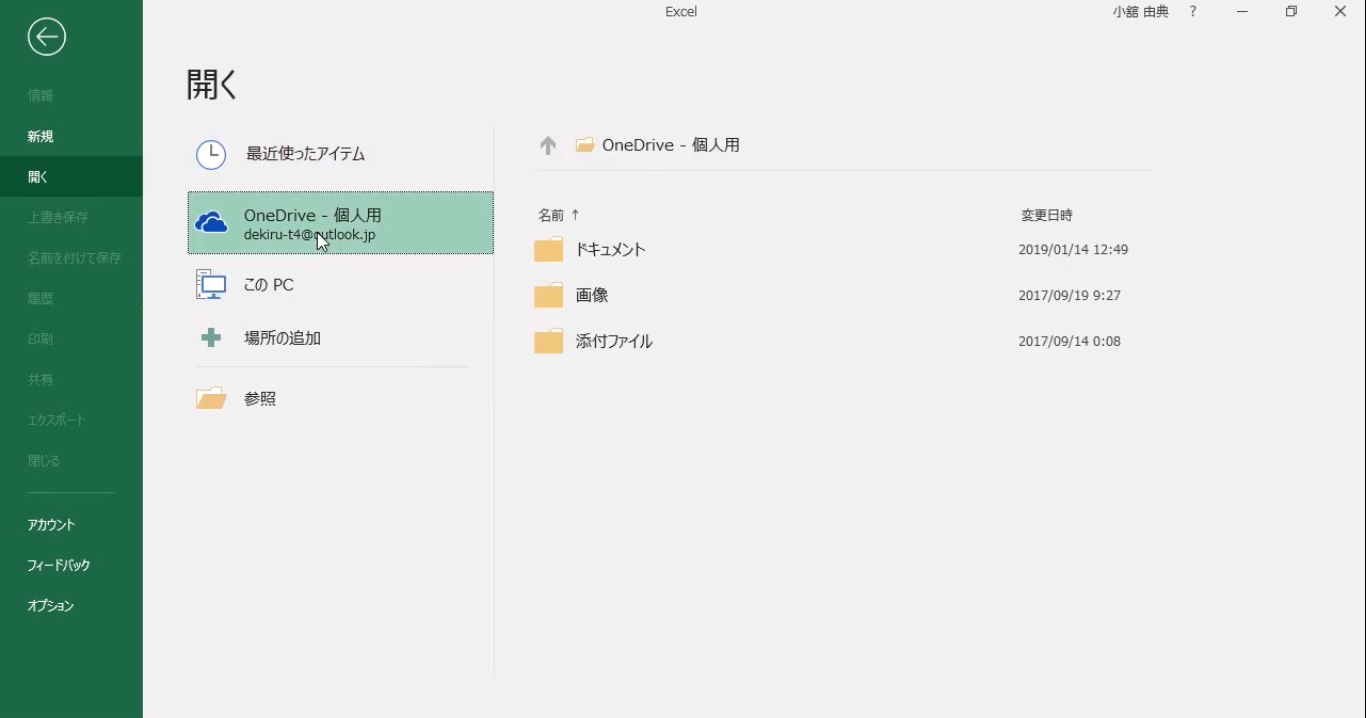This screenshot has width=1366, height=718.
Task: Open オプション dialog
Action: click(71, 606)
